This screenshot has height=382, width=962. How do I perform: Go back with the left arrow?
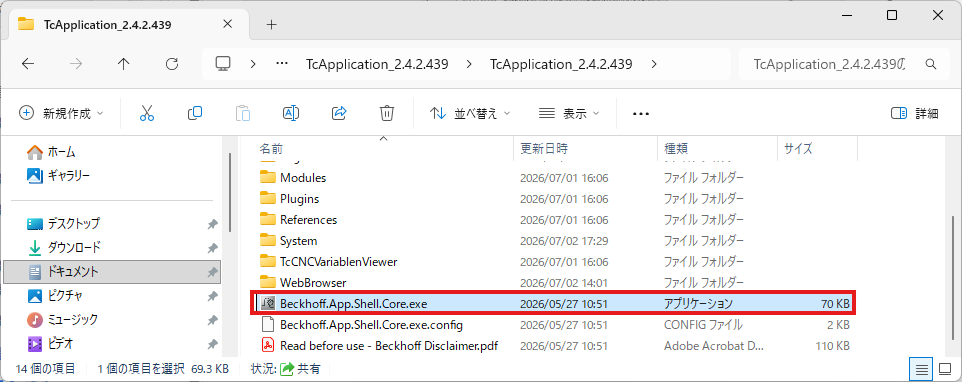[28, 64]
